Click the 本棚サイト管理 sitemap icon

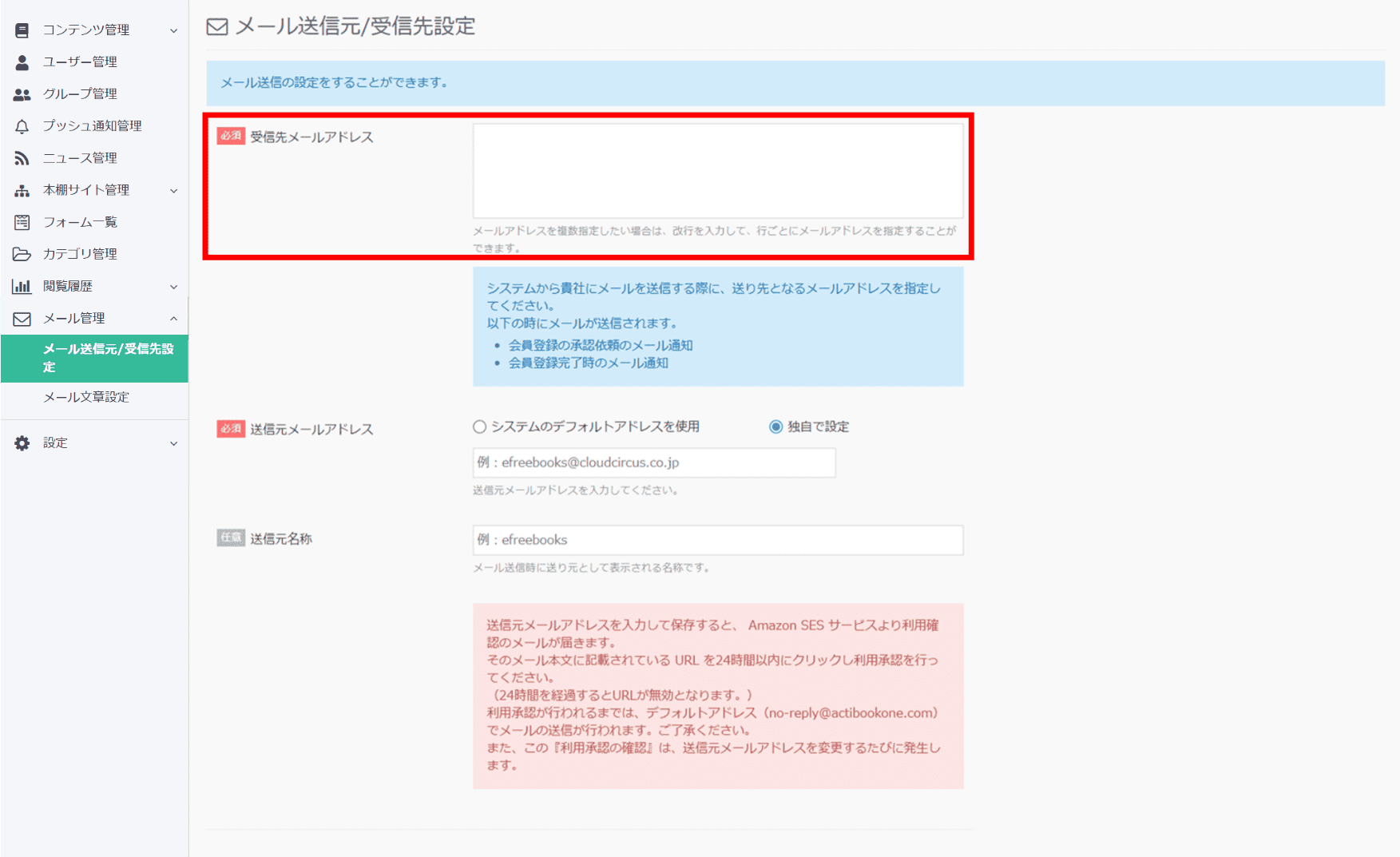click(x=20, y=190)
